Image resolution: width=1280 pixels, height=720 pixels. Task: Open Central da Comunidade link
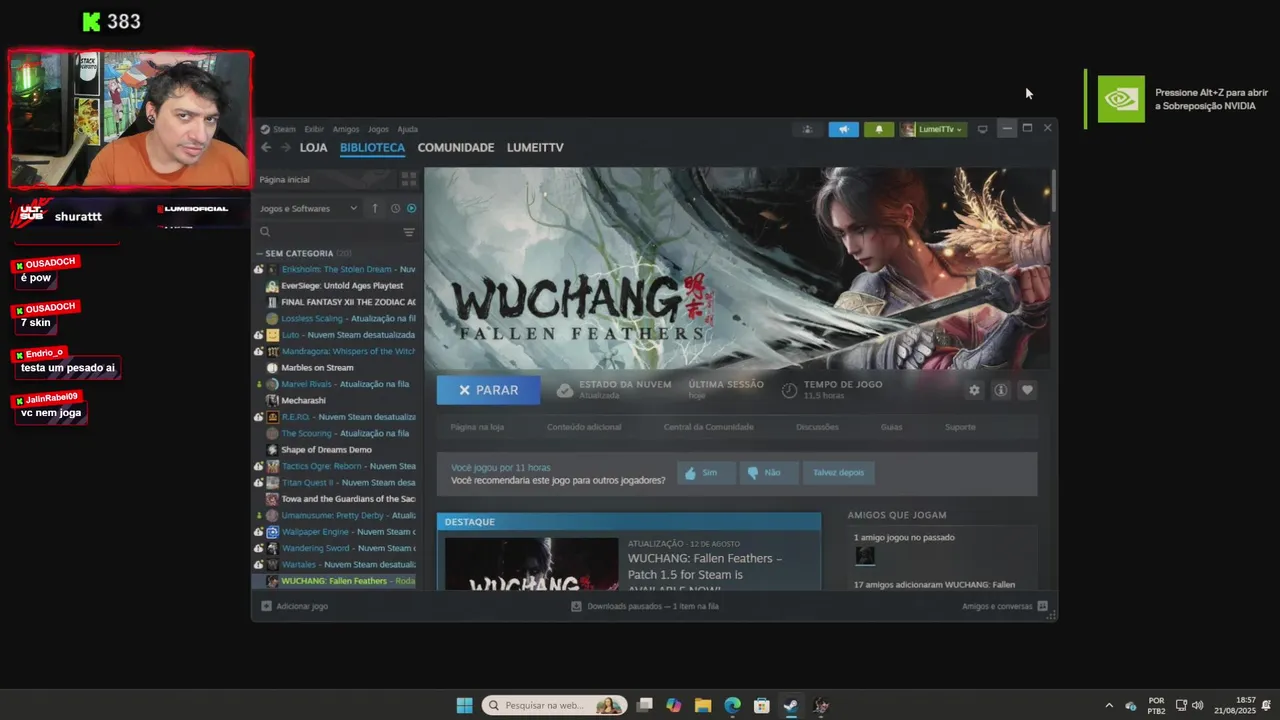click(708, 427)
